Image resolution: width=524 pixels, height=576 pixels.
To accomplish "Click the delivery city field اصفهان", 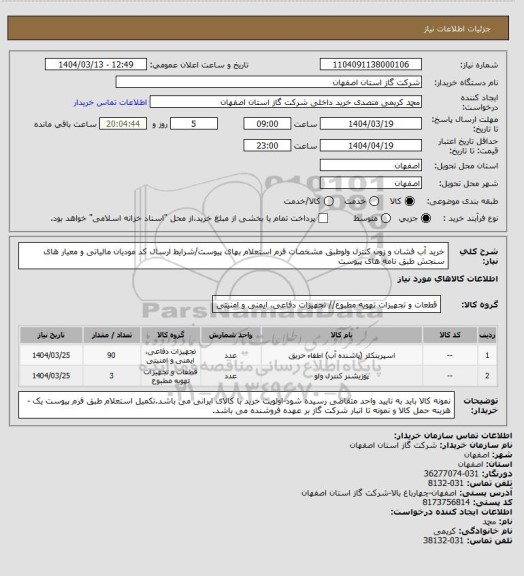I will (x=371, y=183).
